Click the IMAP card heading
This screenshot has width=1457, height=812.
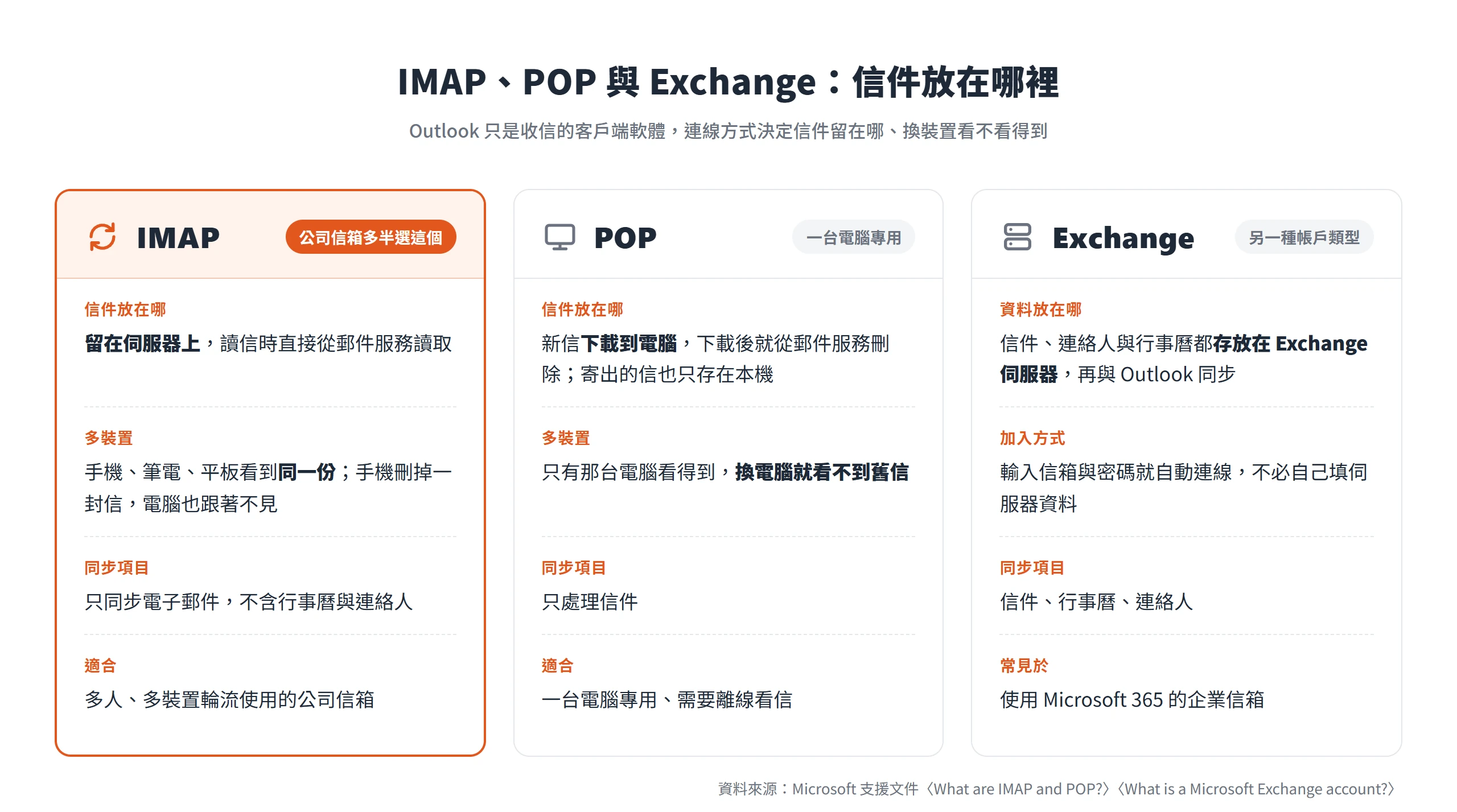tap(178, 238)
